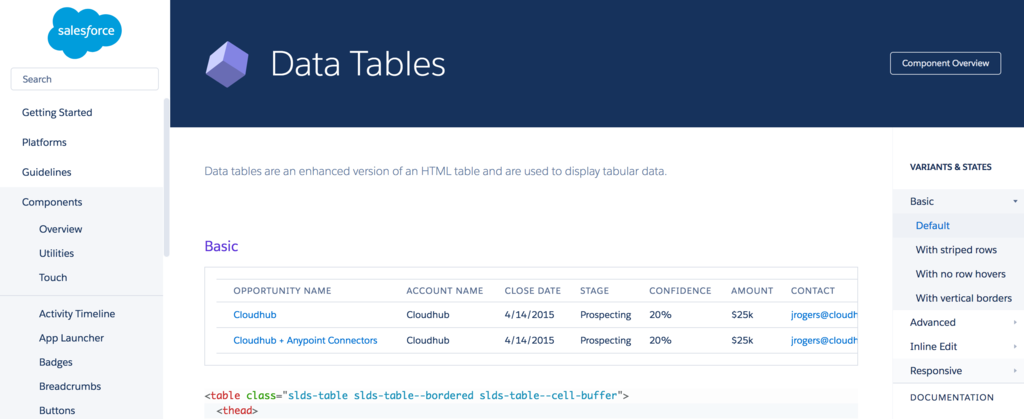Viewport: 1024px width, 419px height.
Task: Click the table class code line
Action: click(417, 396)
